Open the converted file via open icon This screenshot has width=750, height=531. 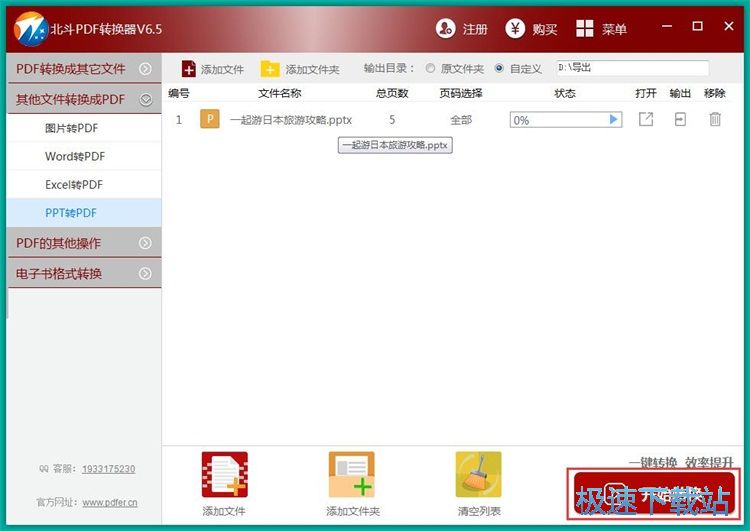pos(646,119)
